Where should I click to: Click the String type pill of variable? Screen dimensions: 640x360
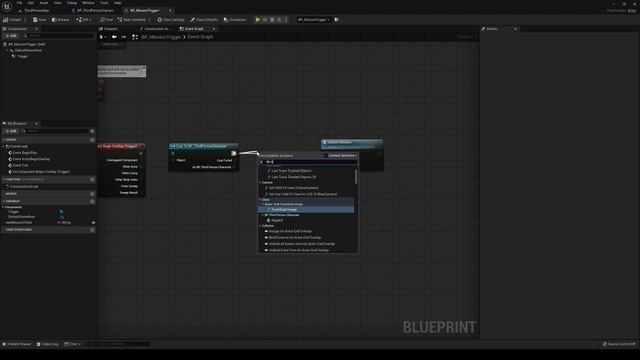(64, 223)
